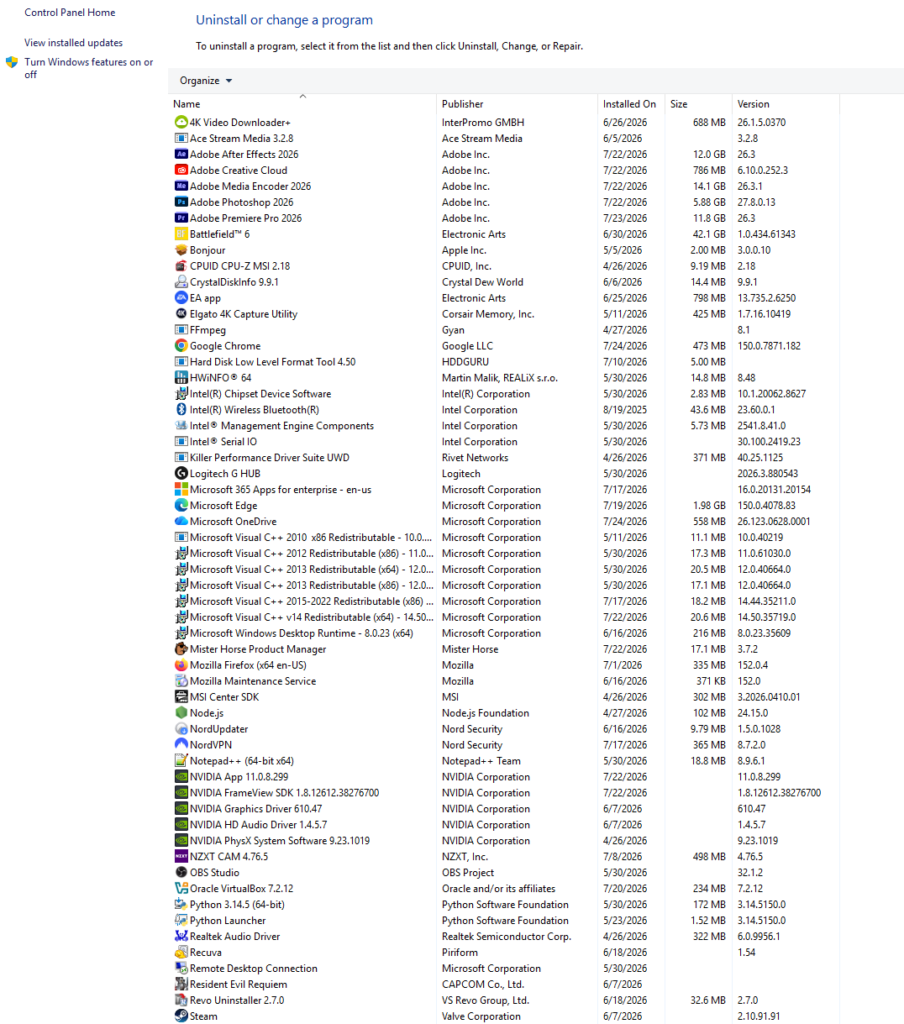Click the Google Chrome icon

181,345
